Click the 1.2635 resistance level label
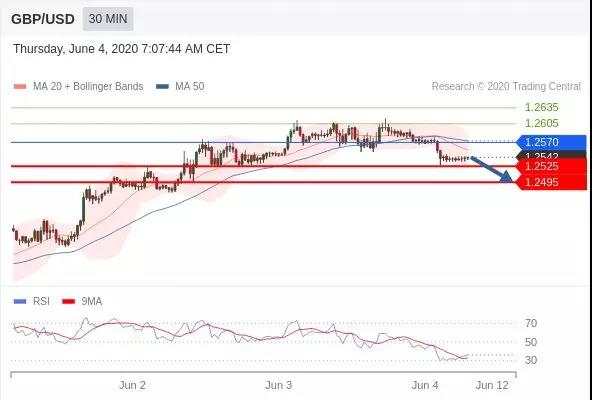 click(x=541, y=107)
